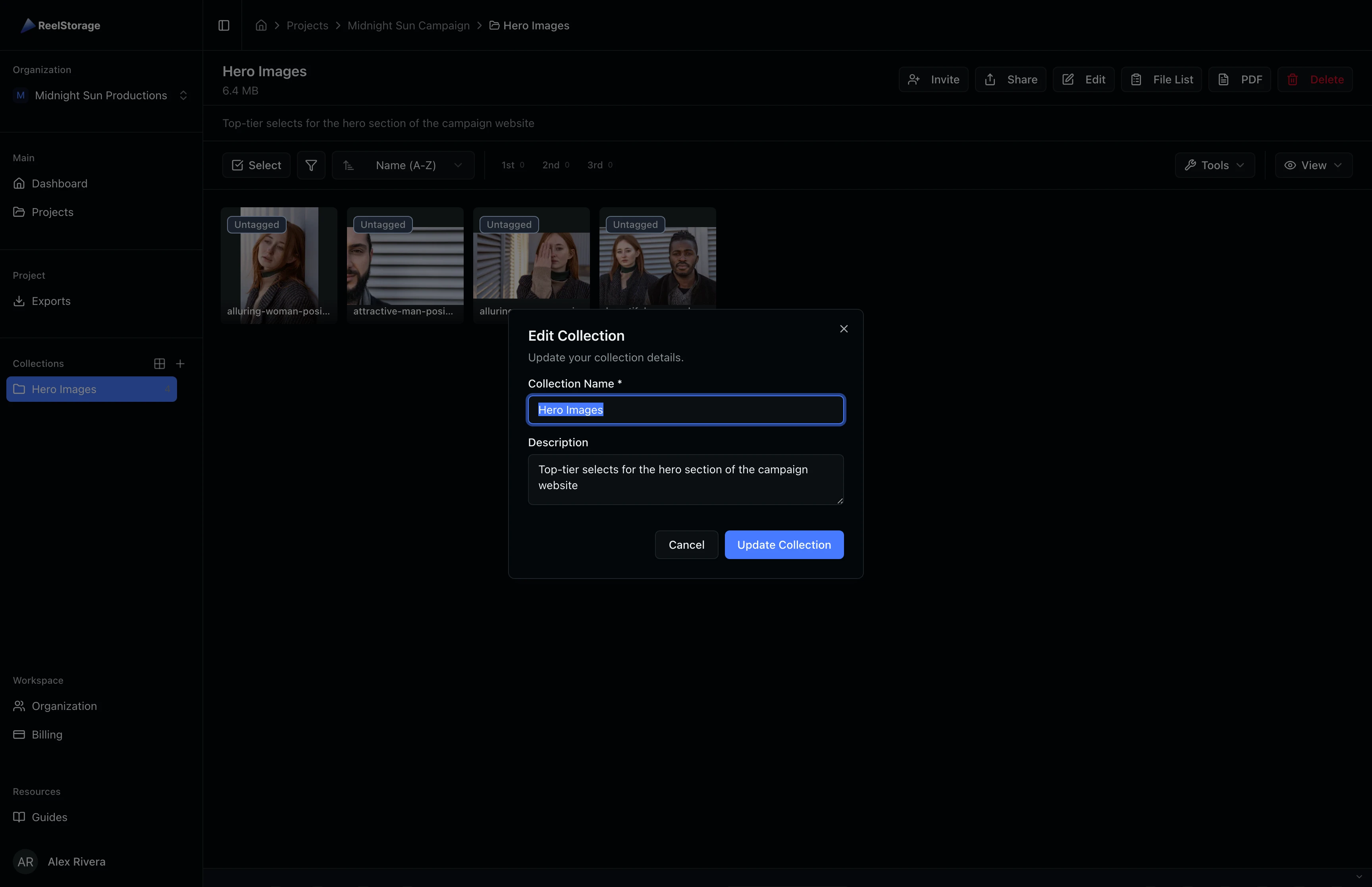Click the Update Collection button

point(784,544)
